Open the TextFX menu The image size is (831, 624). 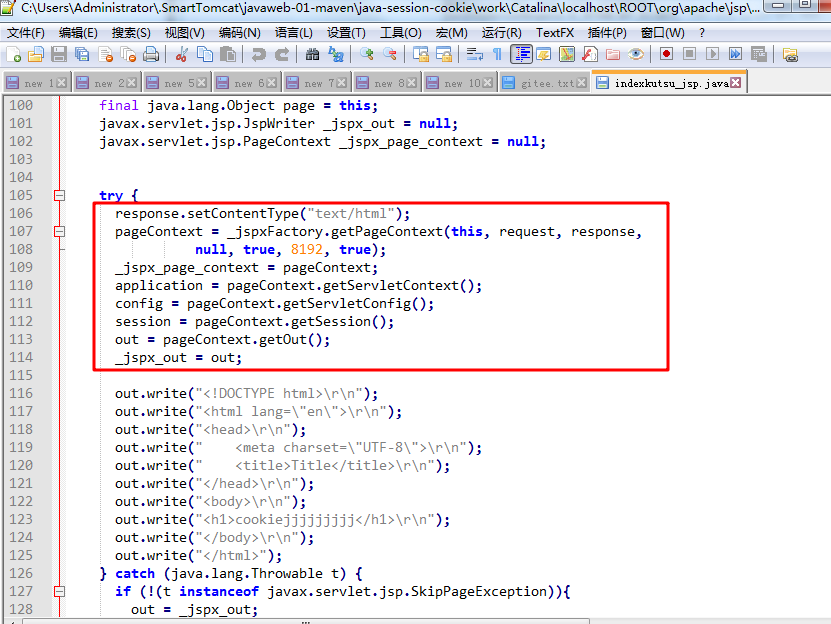(555, 33)
